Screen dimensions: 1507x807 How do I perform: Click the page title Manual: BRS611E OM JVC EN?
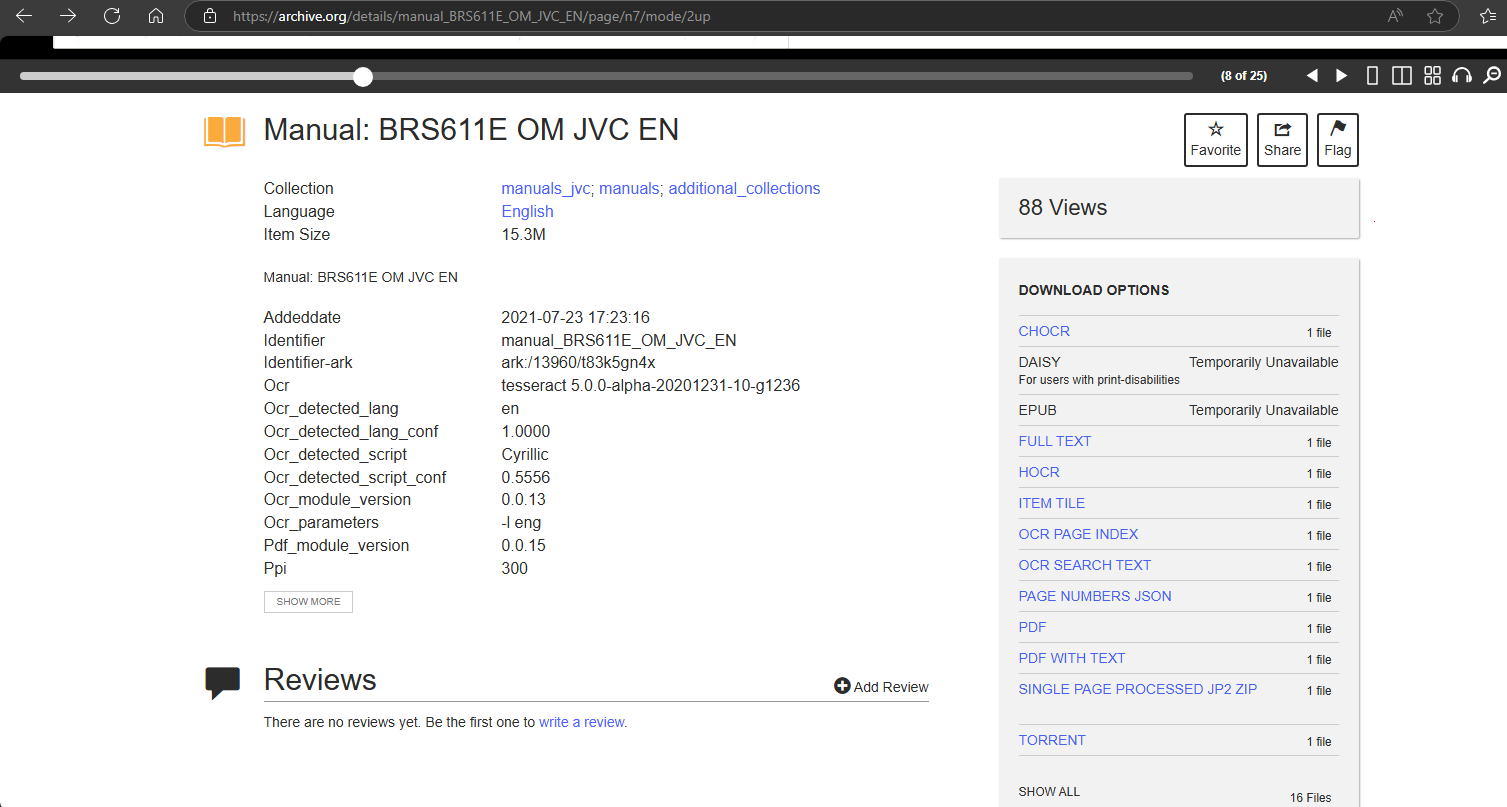coord(471,130)
